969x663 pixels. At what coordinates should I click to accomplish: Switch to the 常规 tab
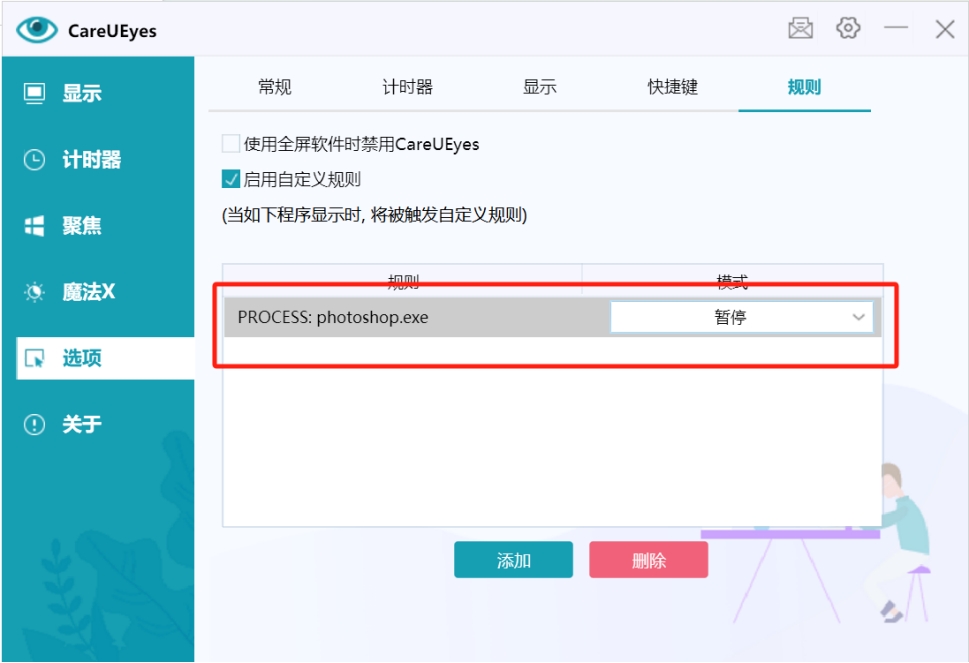coord(274,87)
